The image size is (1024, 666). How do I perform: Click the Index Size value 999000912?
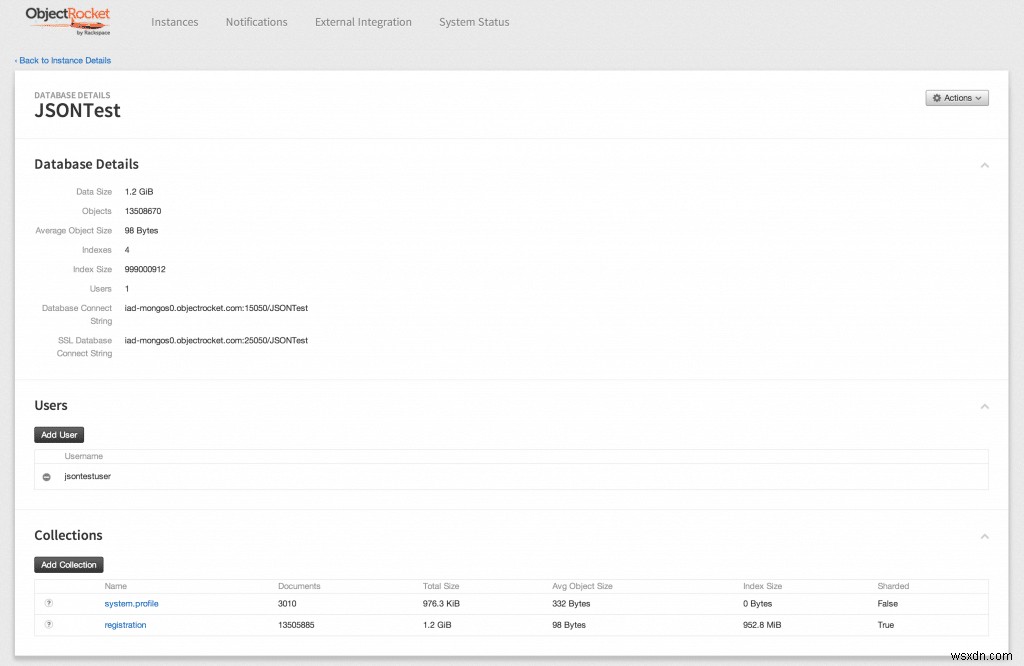(x=145, y=269)
